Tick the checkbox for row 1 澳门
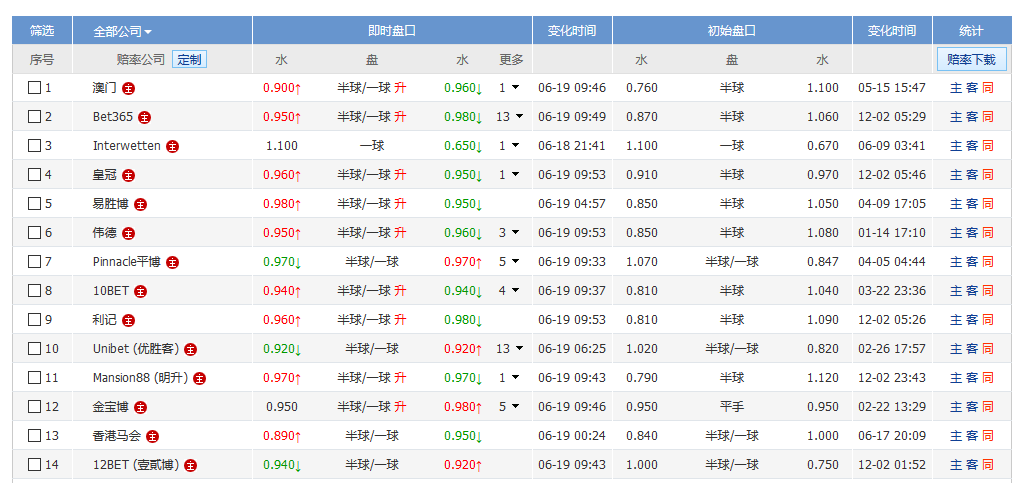The width and height of the screenshot is (1025, 483). [34, 88]
